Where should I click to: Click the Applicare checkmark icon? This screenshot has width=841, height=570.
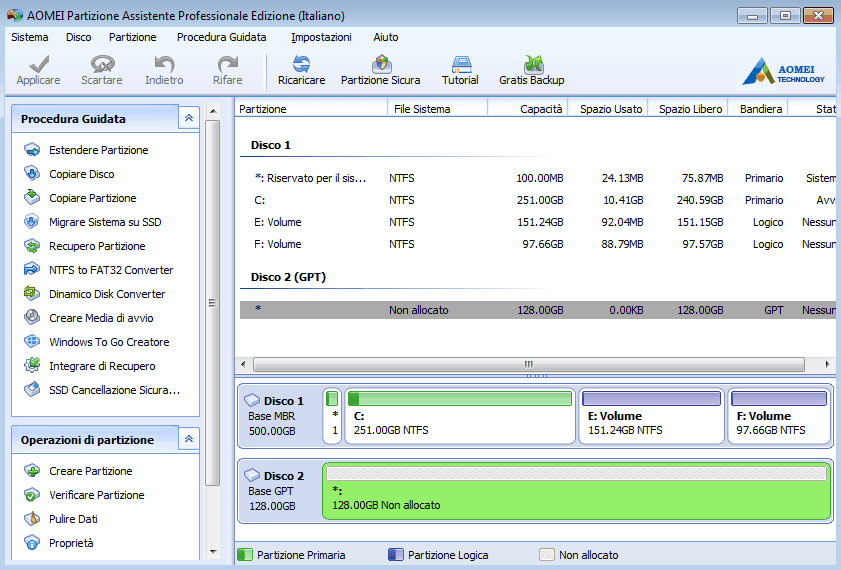pos(39,64)
